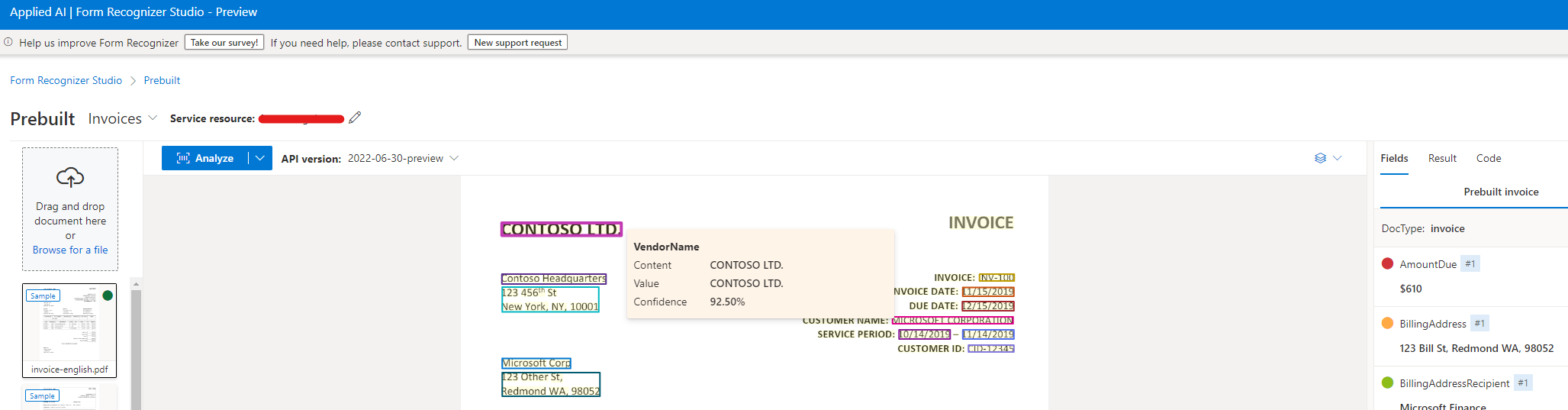Screen dimensions: 1568x410
Task: Click MICROSOFT CORPORATION customer name box
Action: coord(953,320)
